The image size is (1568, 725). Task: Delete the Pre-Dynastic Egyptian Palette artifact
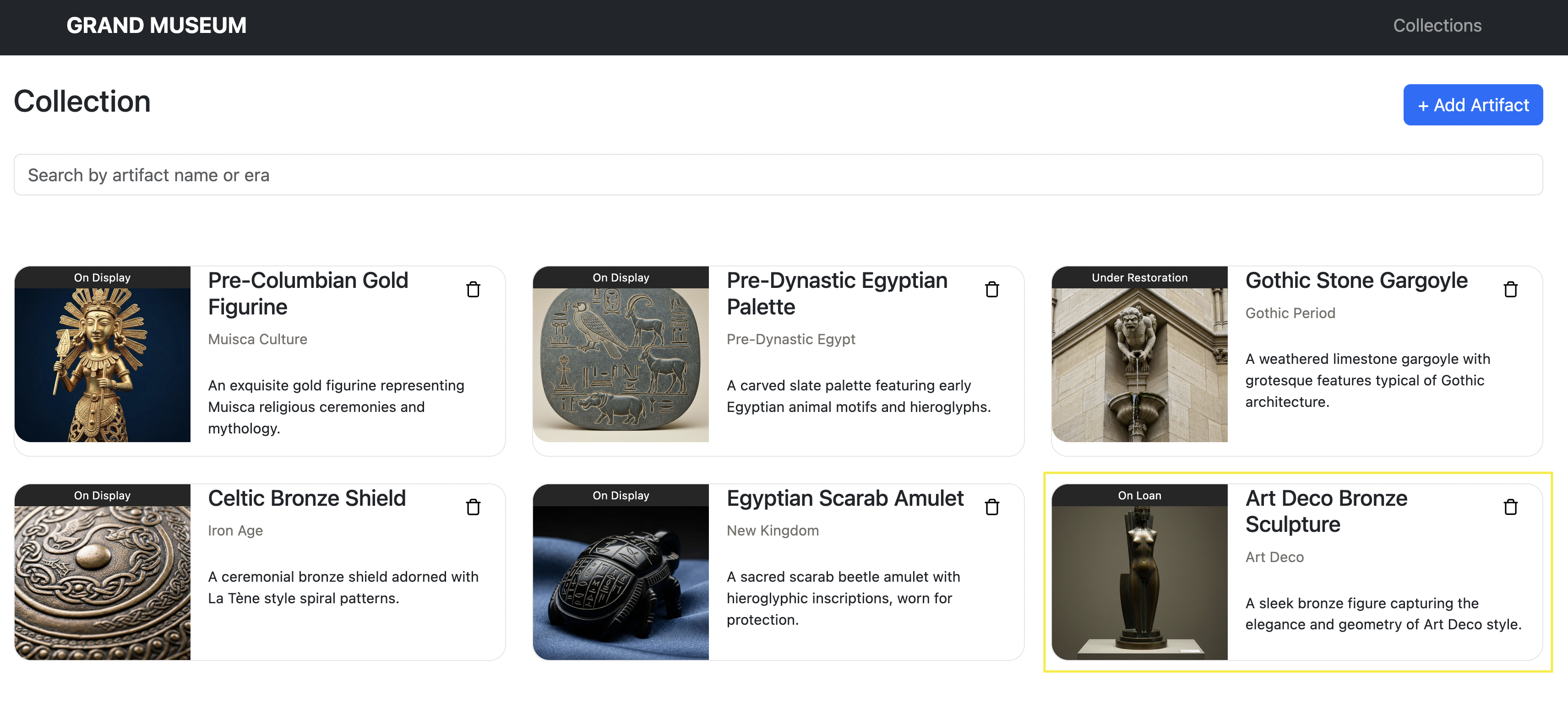pos(991,290)
